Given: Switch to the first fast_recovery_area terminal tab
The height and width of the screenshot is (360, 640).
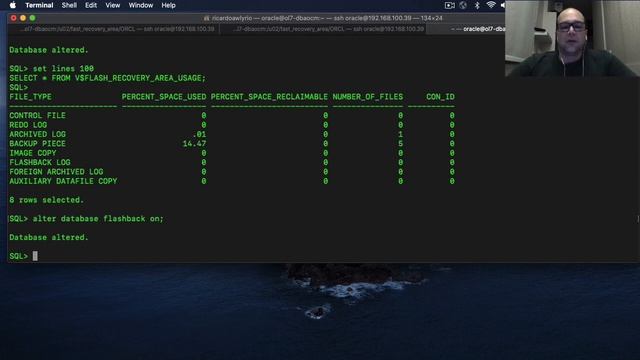Looking at the screenshot, I should click(x=113, y=29).
